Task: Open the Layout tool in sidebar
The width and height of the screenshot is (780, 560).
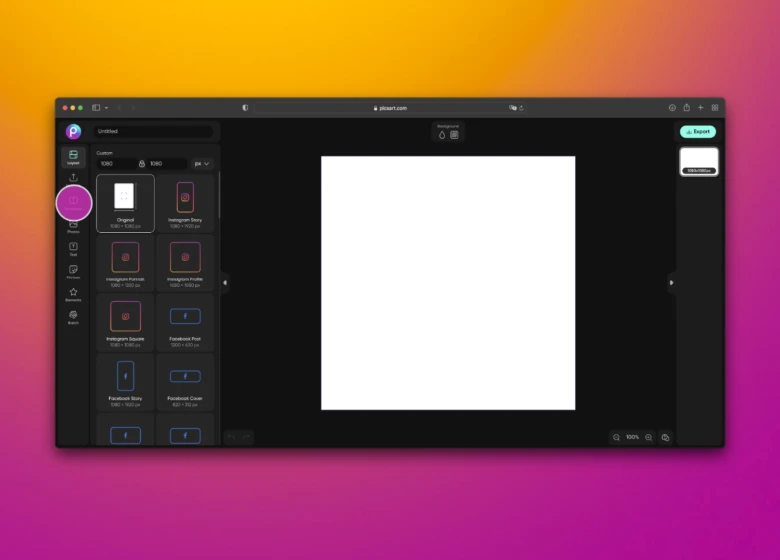Action: click(73, 157)
